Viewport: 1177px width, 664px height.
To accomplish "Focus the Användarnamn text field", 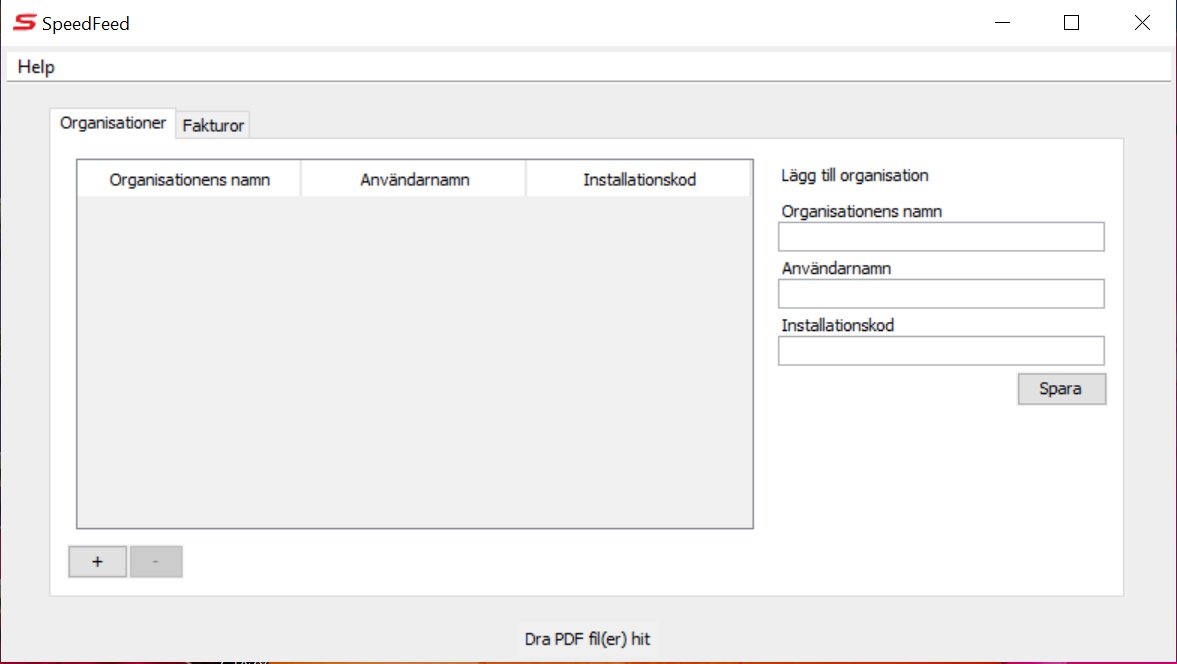I will [x=941, y=294].
